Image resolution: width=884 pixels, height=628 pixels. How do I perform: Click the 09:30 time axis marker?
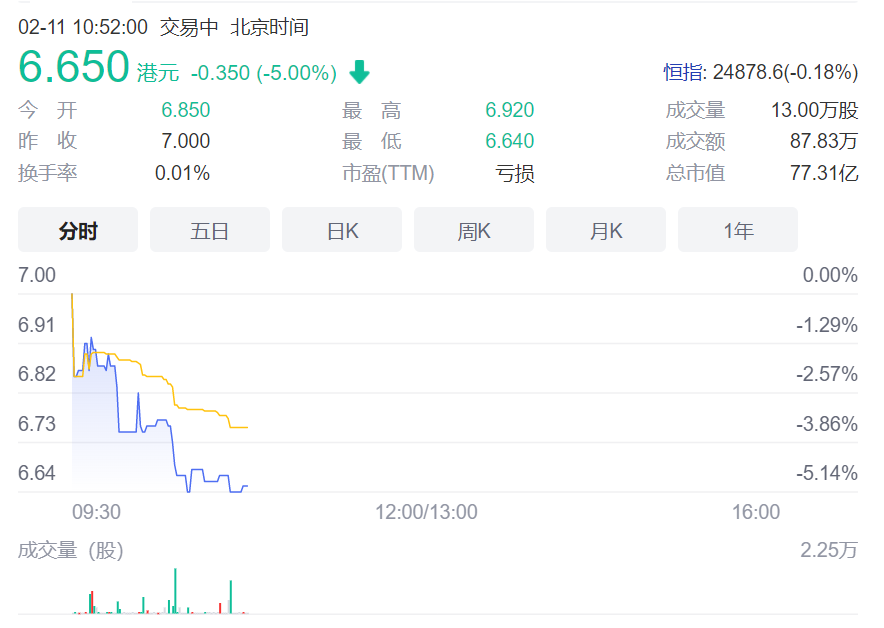(x=96, y=512)
